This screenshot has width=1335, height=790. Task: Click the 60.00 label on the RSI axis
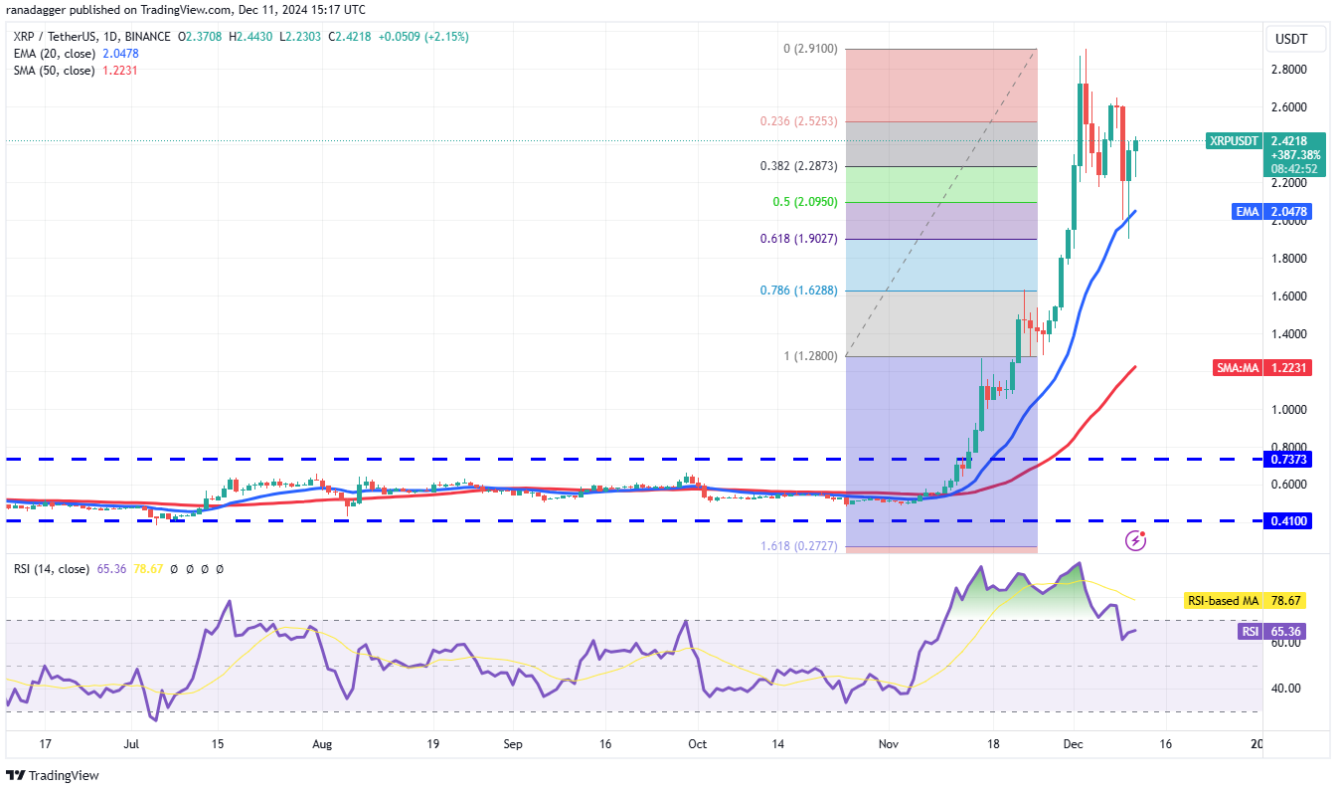point(1285,642)
